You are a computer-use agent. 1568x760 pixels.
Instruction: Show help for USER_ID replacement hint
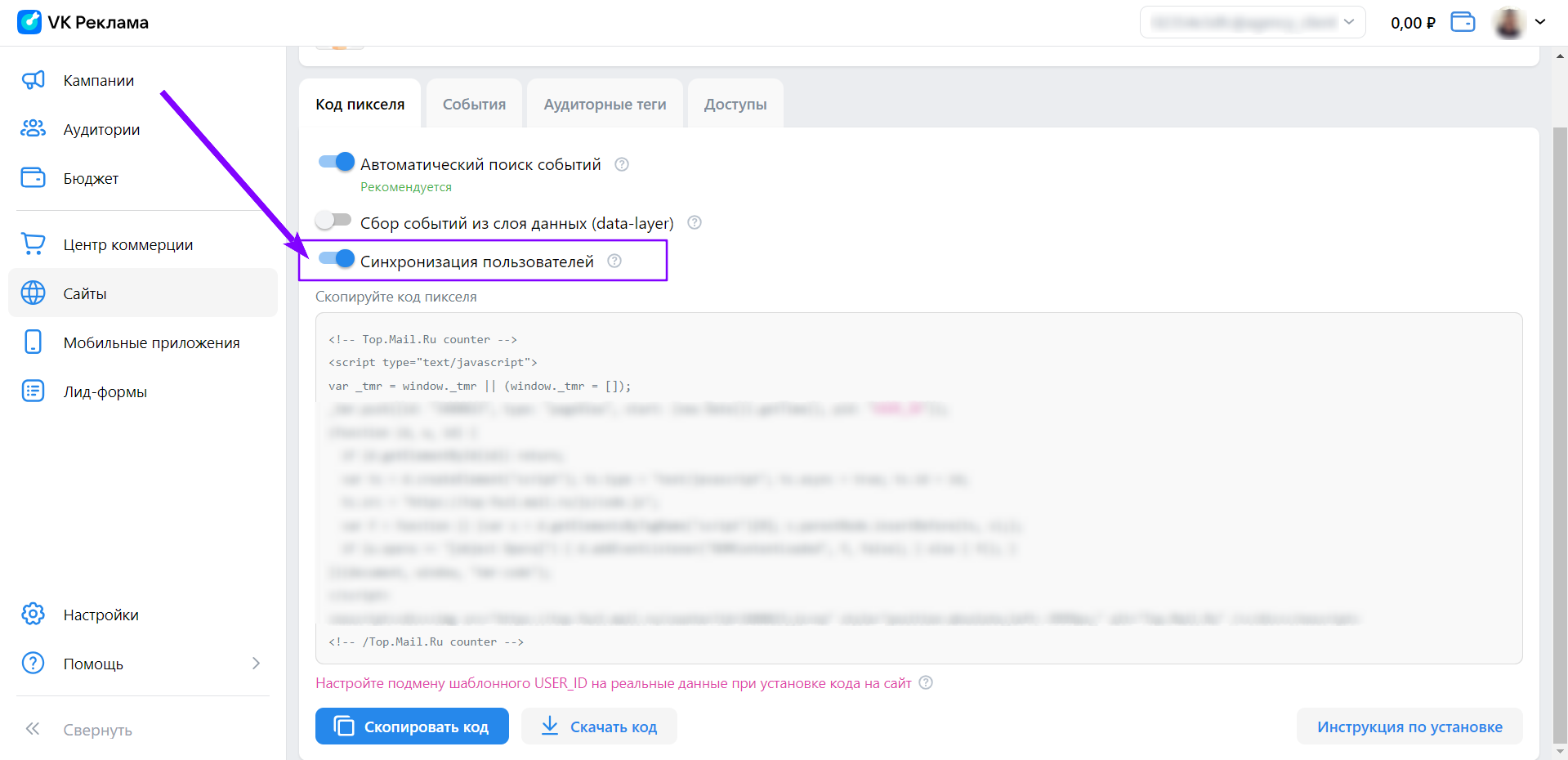(x=926, y=682)
